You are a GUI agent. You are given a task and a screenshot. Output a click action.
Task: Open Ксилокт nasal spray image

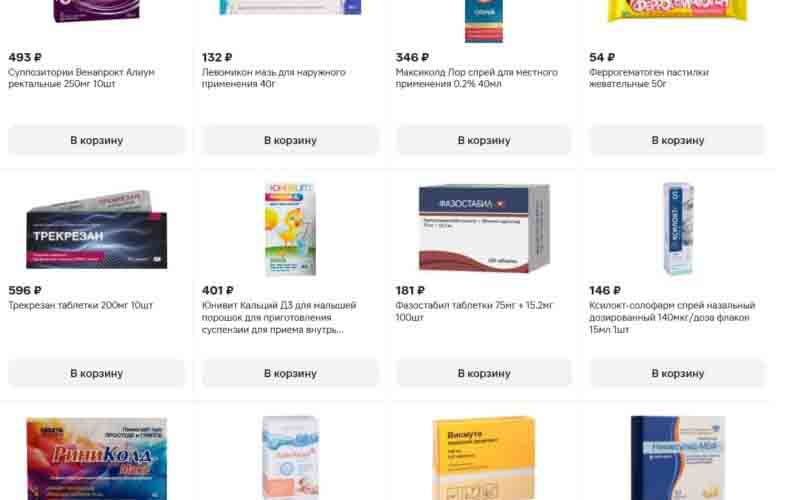[x=678, y=229]
